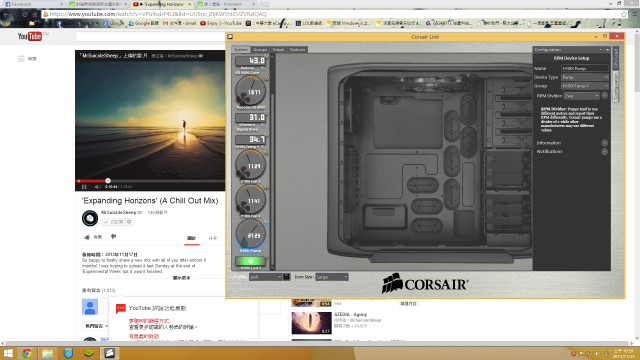
Task: Click the YouTube search box
Action: 150,37
